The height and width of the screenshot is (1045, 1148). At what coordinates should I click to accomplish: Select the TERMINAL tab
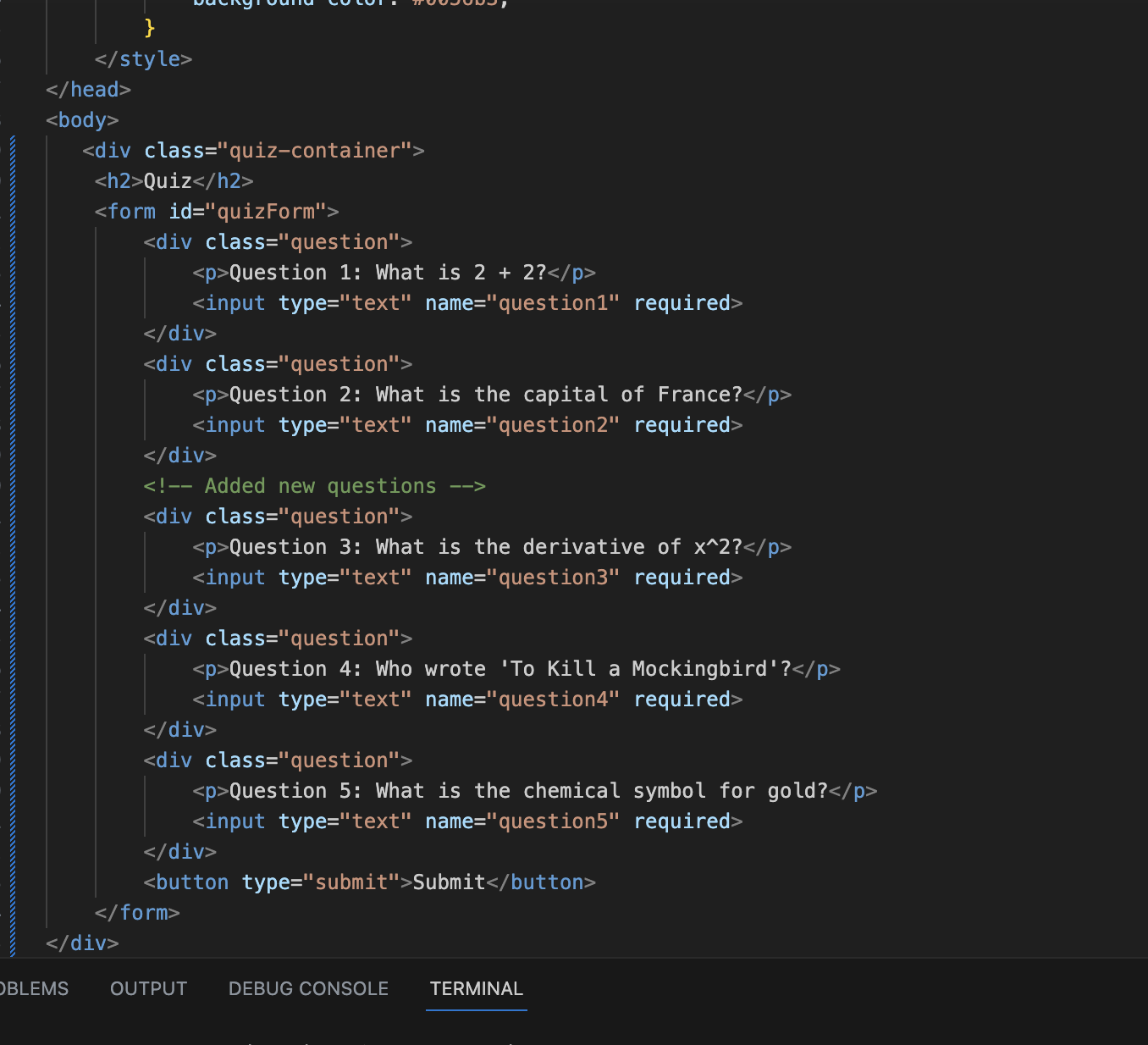[477, 988]
